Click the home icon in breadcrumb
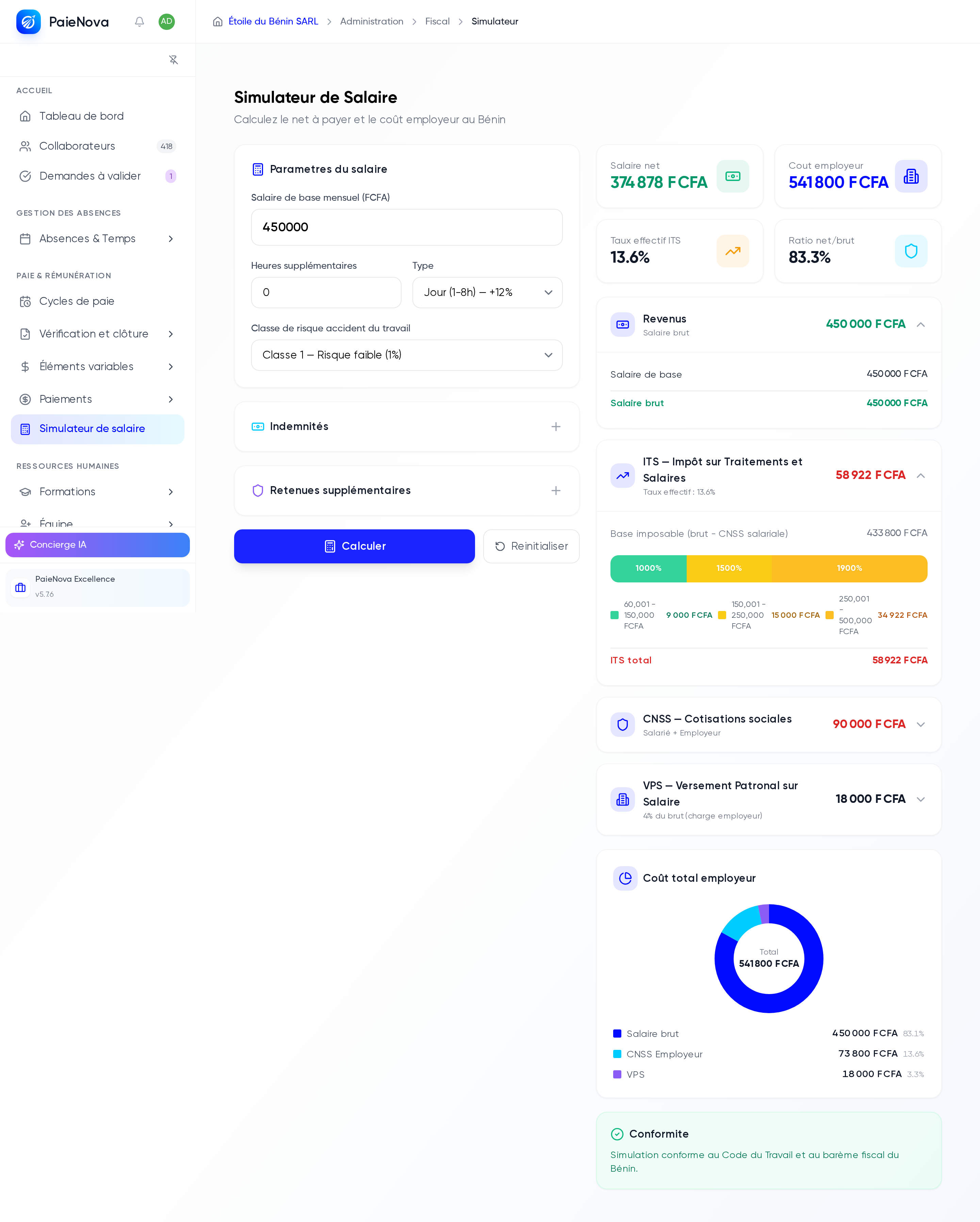Image resolution: width=980 pixels, height=1222 pixels. (218, 21)
